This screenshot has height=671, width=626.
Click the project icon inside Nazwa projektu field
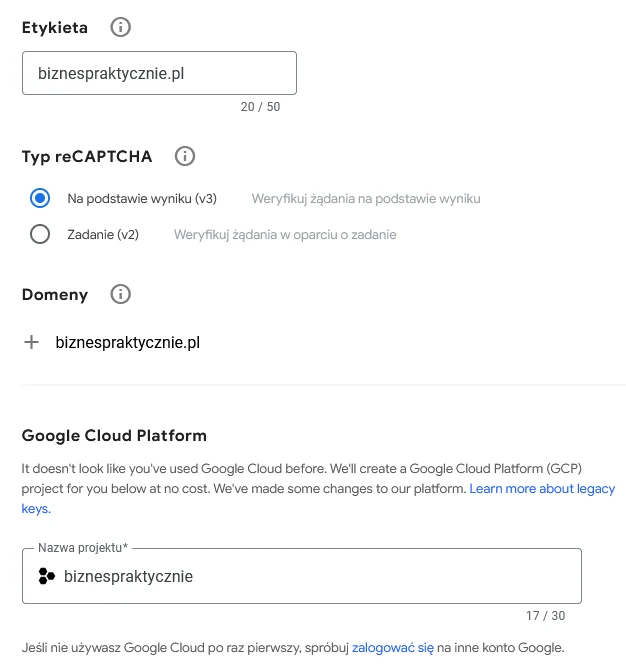pos(46,576)
